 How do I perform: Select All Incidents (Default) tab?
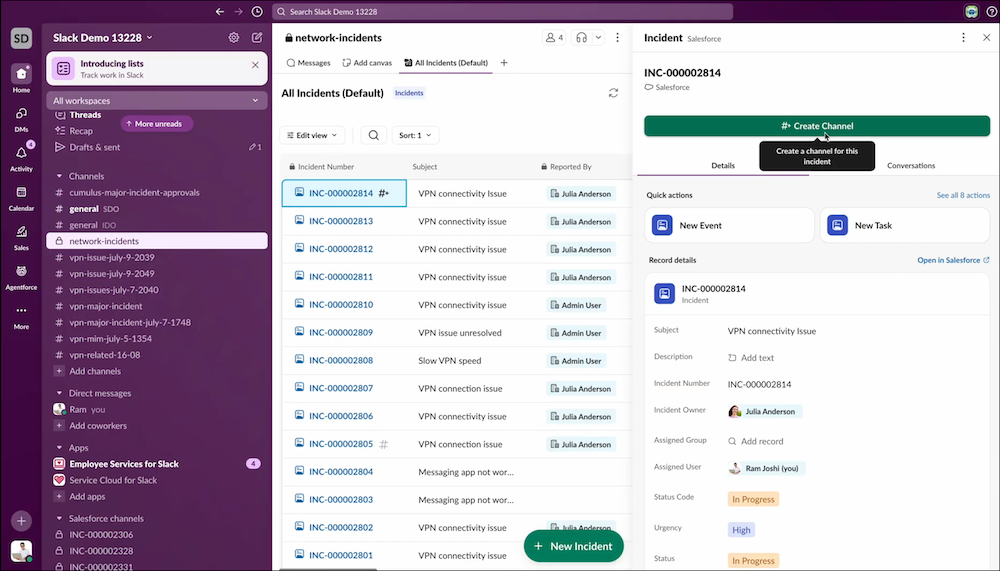click(x=446, y=63)
